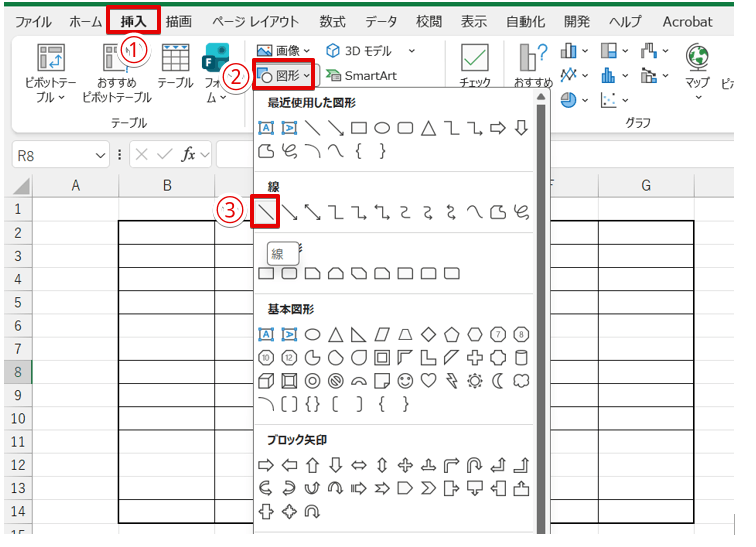The image size is (756, 547).
Task: Select the double arrow line shape under 線
Action: tap(312, 212)
